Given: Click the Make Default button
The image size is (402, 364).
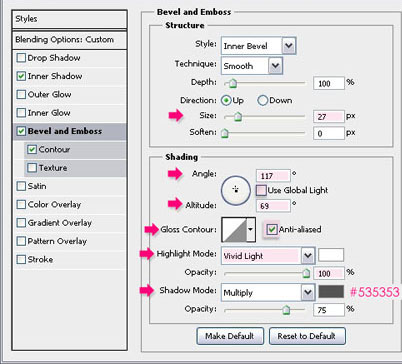Looking at the screenshot, I should (230, 336).
